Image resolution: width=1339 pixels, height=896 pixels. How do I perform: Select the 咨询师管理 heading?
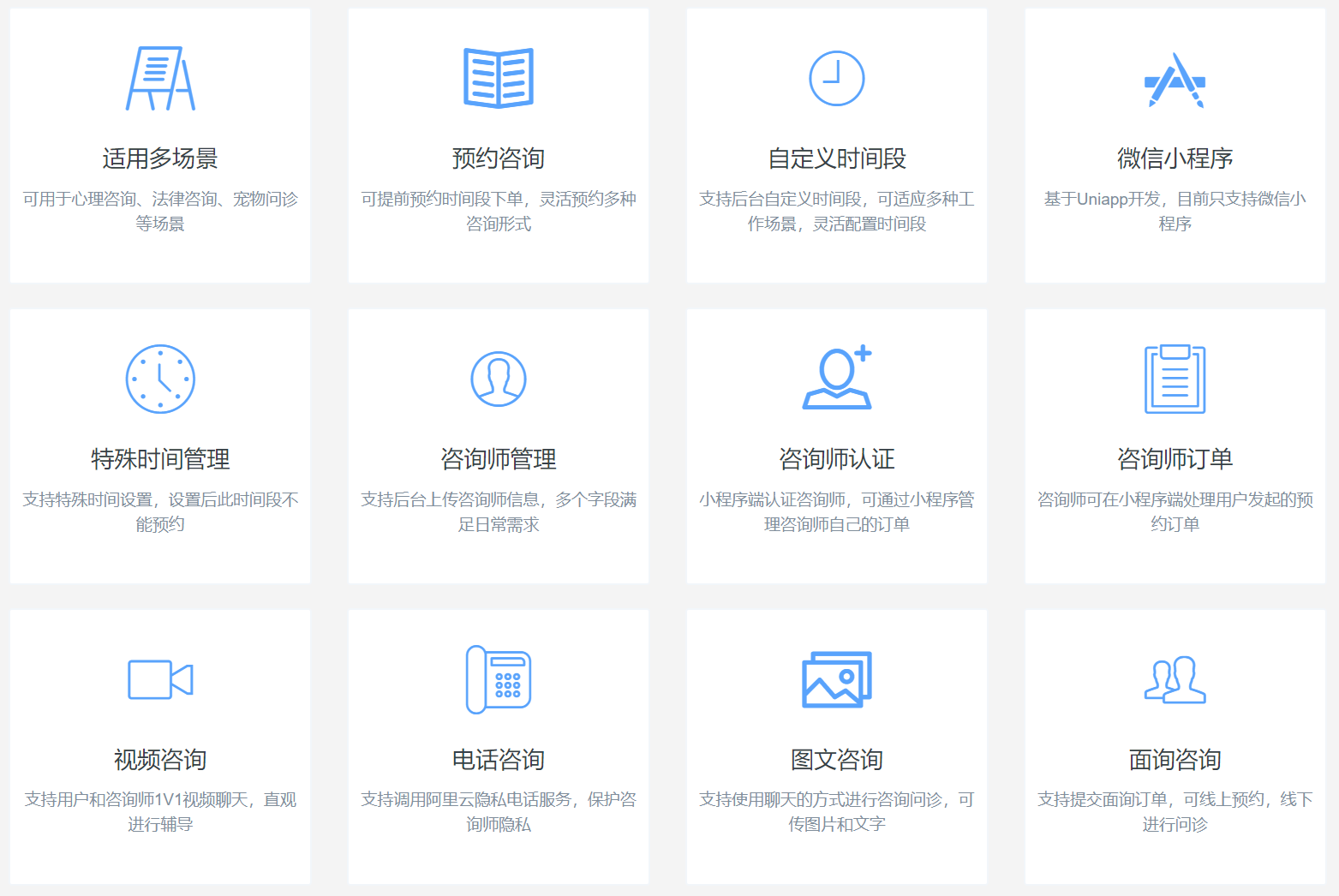[499, 459]
